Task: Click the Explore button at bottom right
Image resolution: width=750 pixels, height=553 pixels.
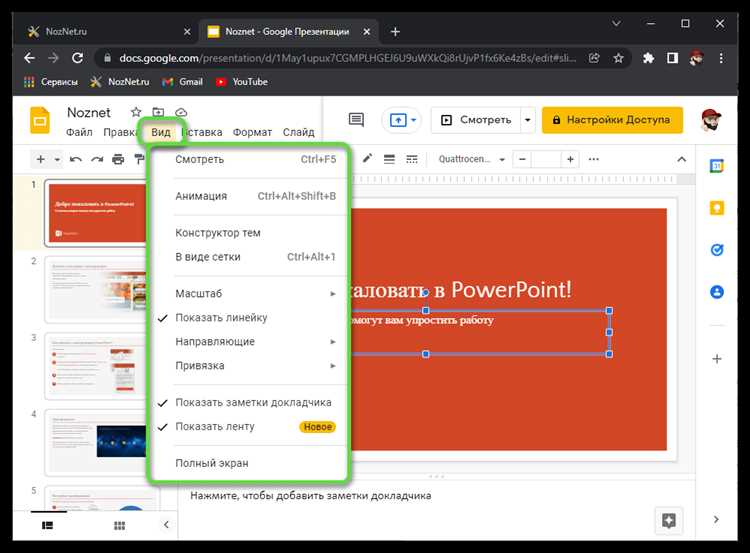Action: pos(668,520)
